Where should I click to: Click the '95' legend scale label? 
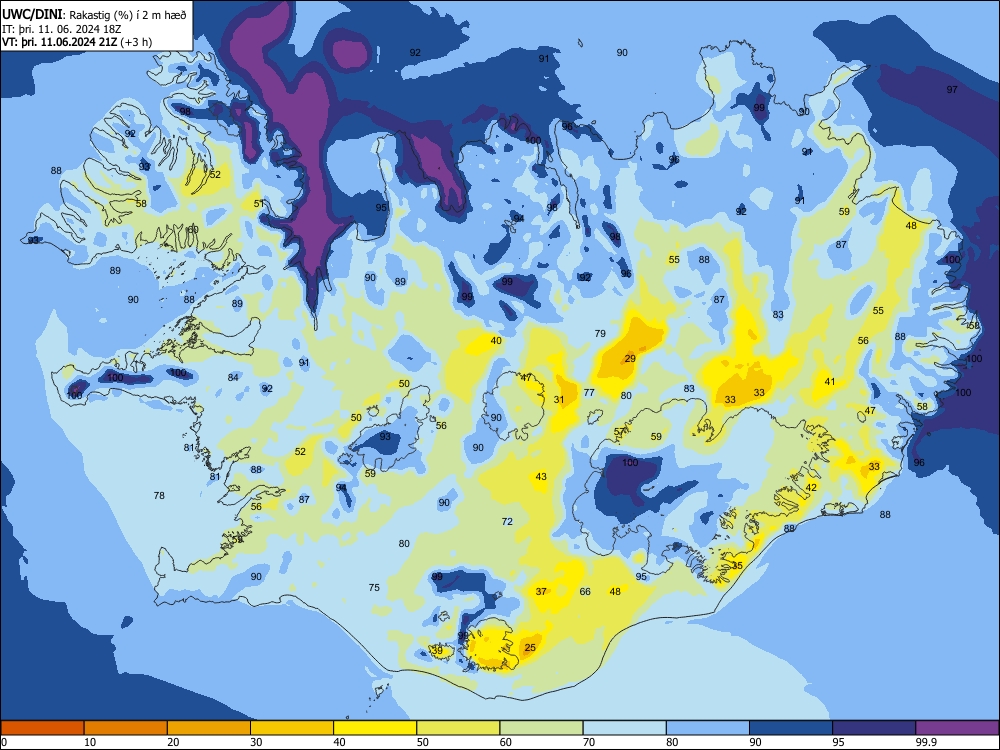point(838,742)
